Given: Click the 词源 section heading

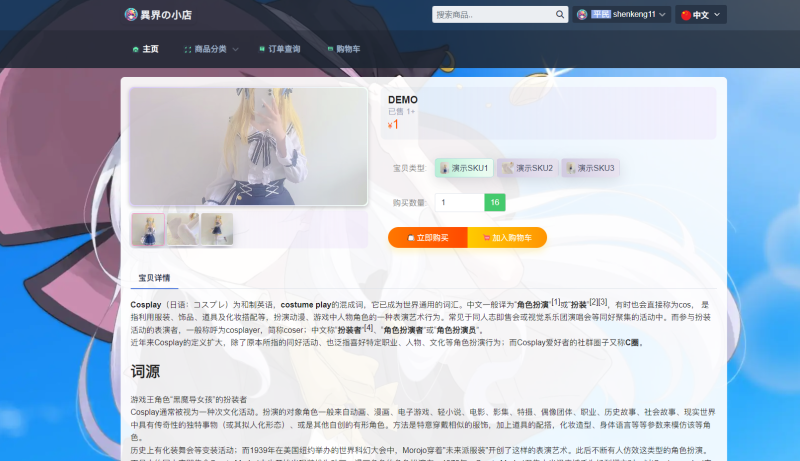Looking at the screenshot, I should coord(145,371).
